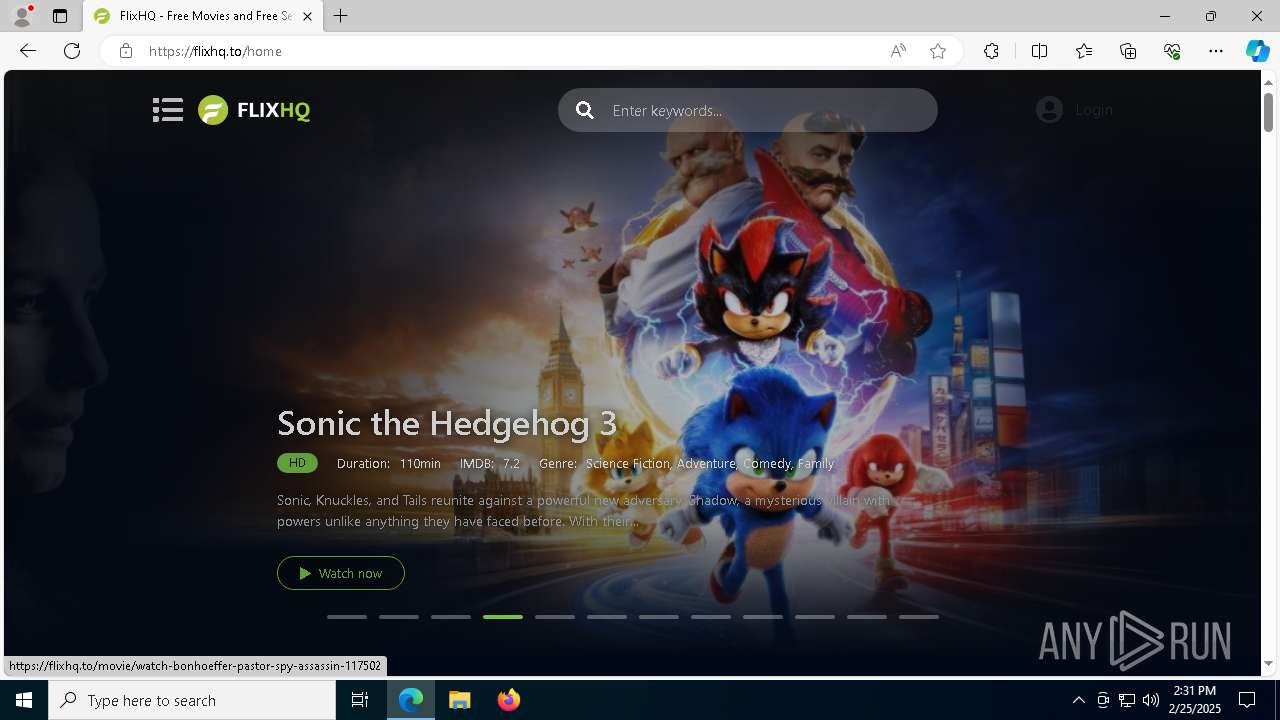Click the Edge taskbar icon
The height and width of the screenshot is (720, 1280).
coord(411,700)
